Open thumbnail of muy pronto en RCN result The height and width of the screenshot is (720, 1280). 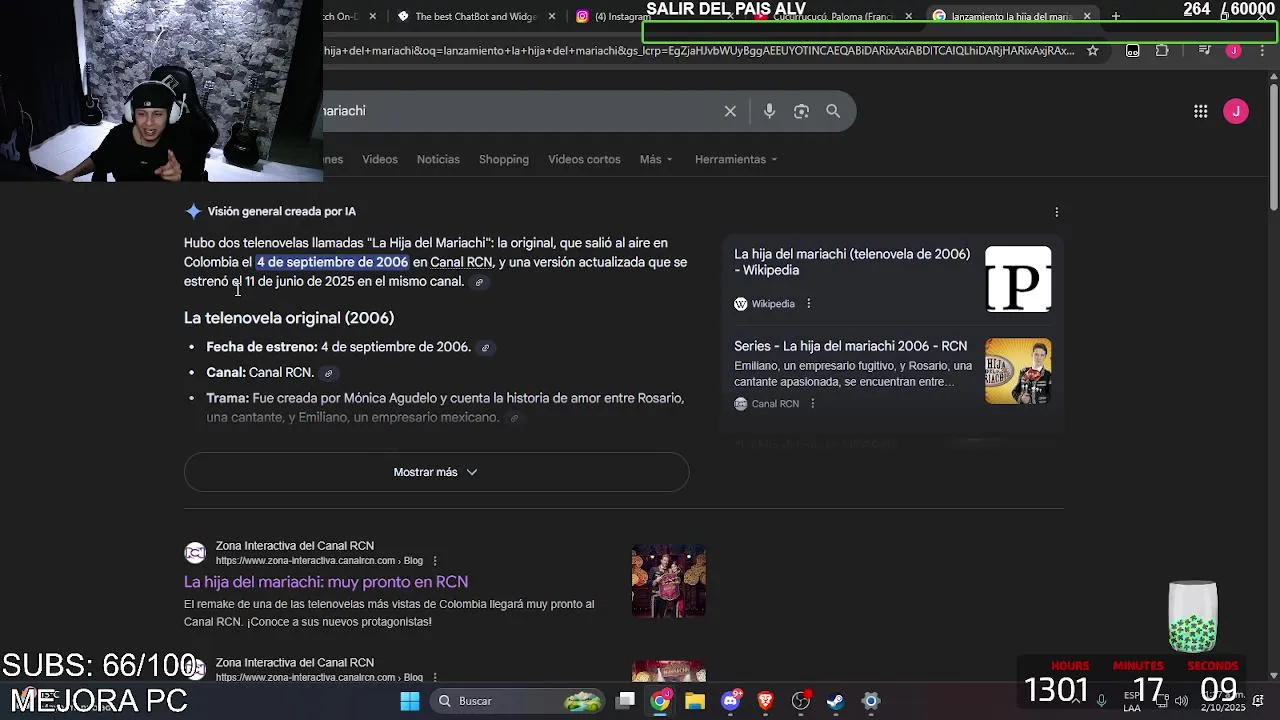669,581
